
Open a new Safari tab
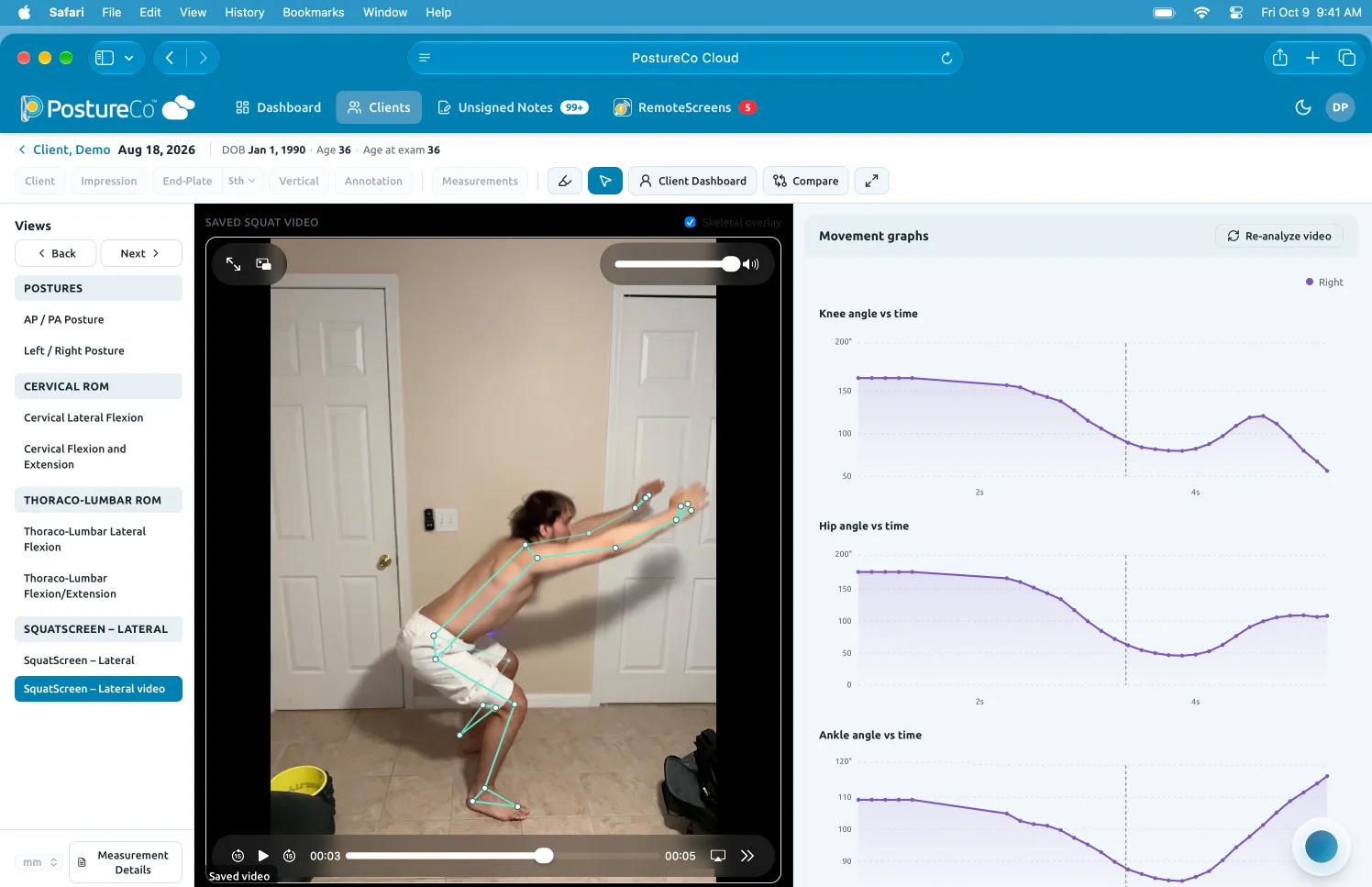point(1313,58)
